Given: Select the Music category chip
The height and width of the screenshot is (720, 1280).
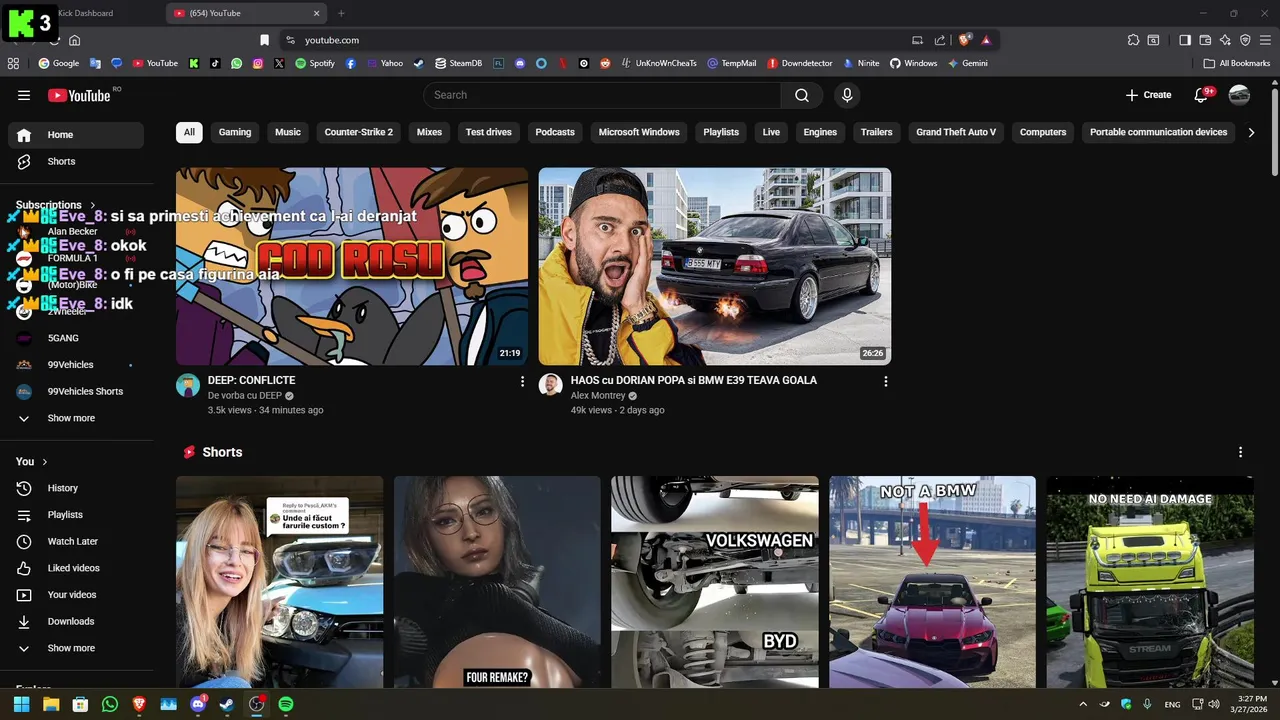Looking at the screenshot, I should tap(288, 132).
